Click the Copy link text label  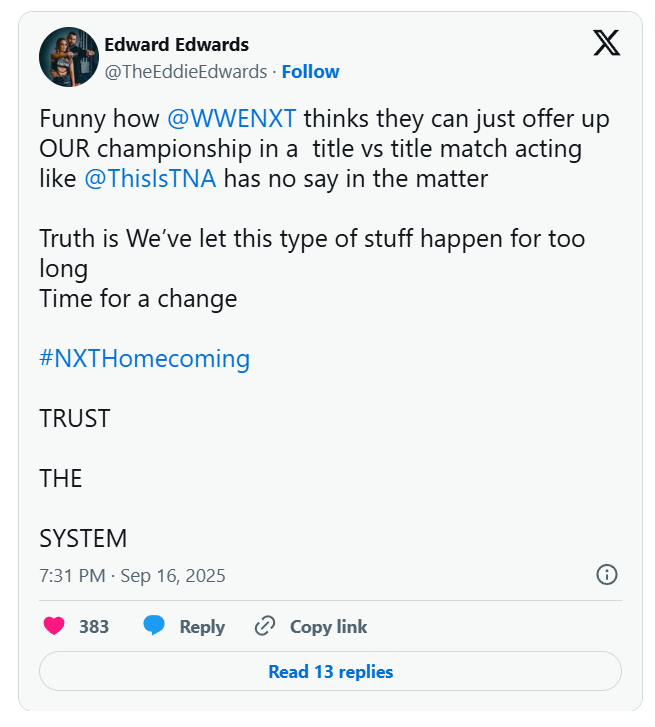tap(328, 627)
